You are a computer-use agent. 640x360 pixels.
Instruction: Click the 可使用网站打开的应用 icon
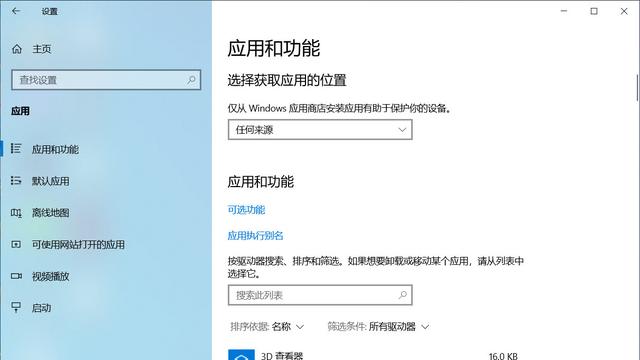point(16,244)
